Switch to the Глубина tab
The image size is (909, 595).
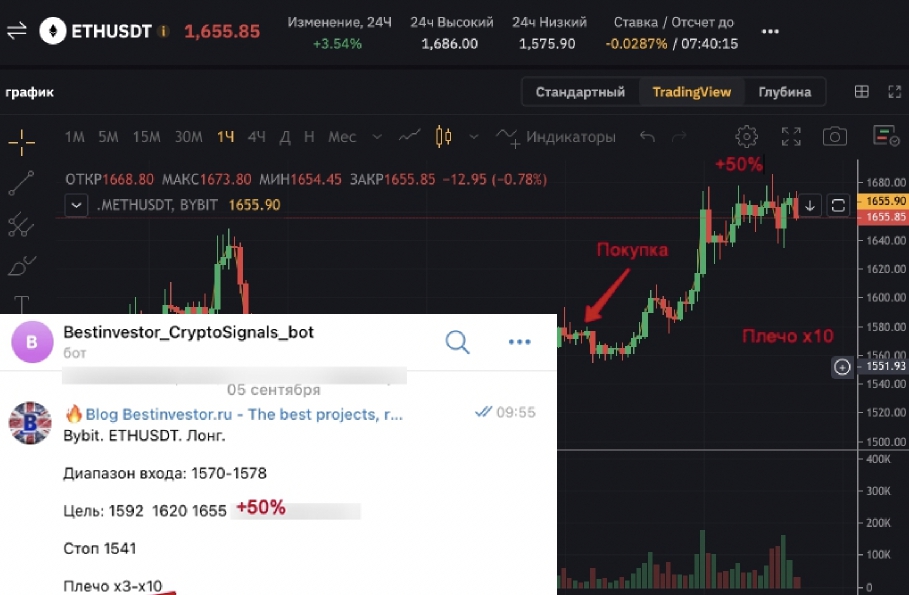tap(784, 92)
